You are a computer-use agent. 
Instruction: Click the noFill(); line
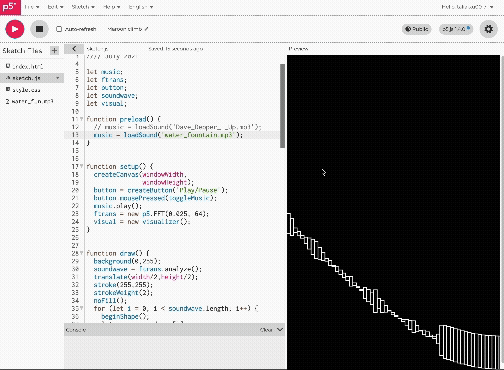110,301
